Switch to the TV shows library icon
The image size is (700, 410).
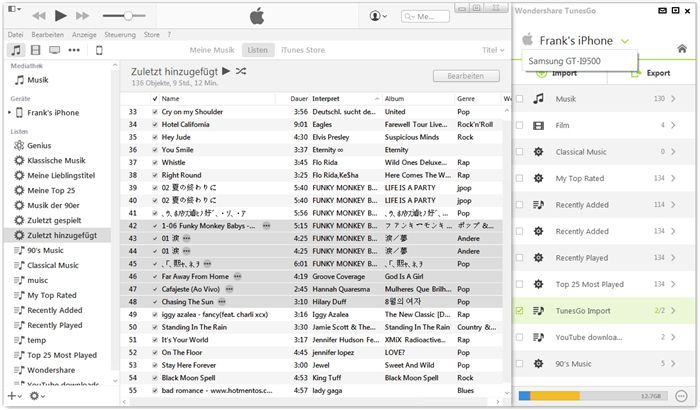[54, 50]
